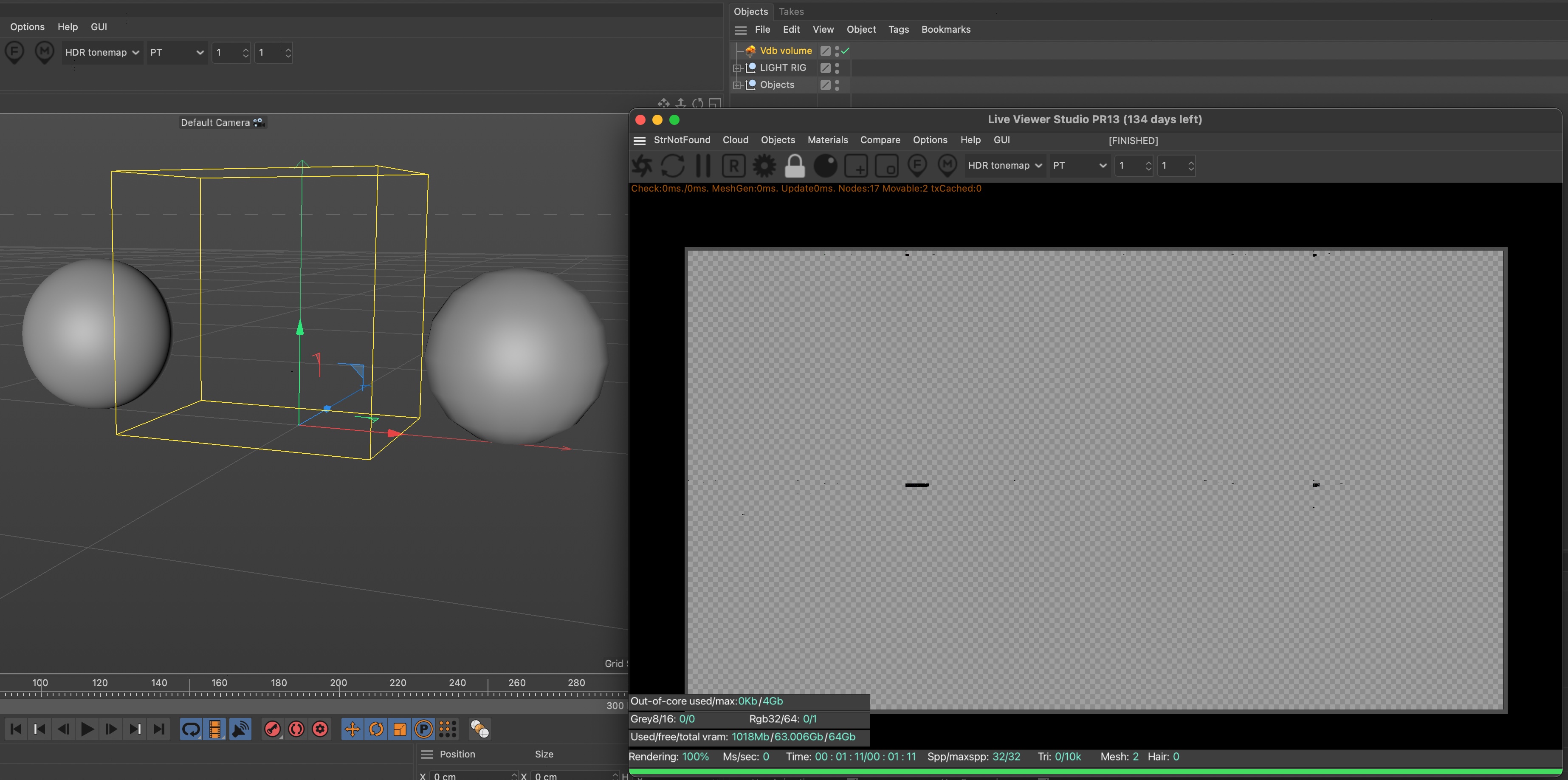Pause the Live Viewer render

(x=703, y=165)
